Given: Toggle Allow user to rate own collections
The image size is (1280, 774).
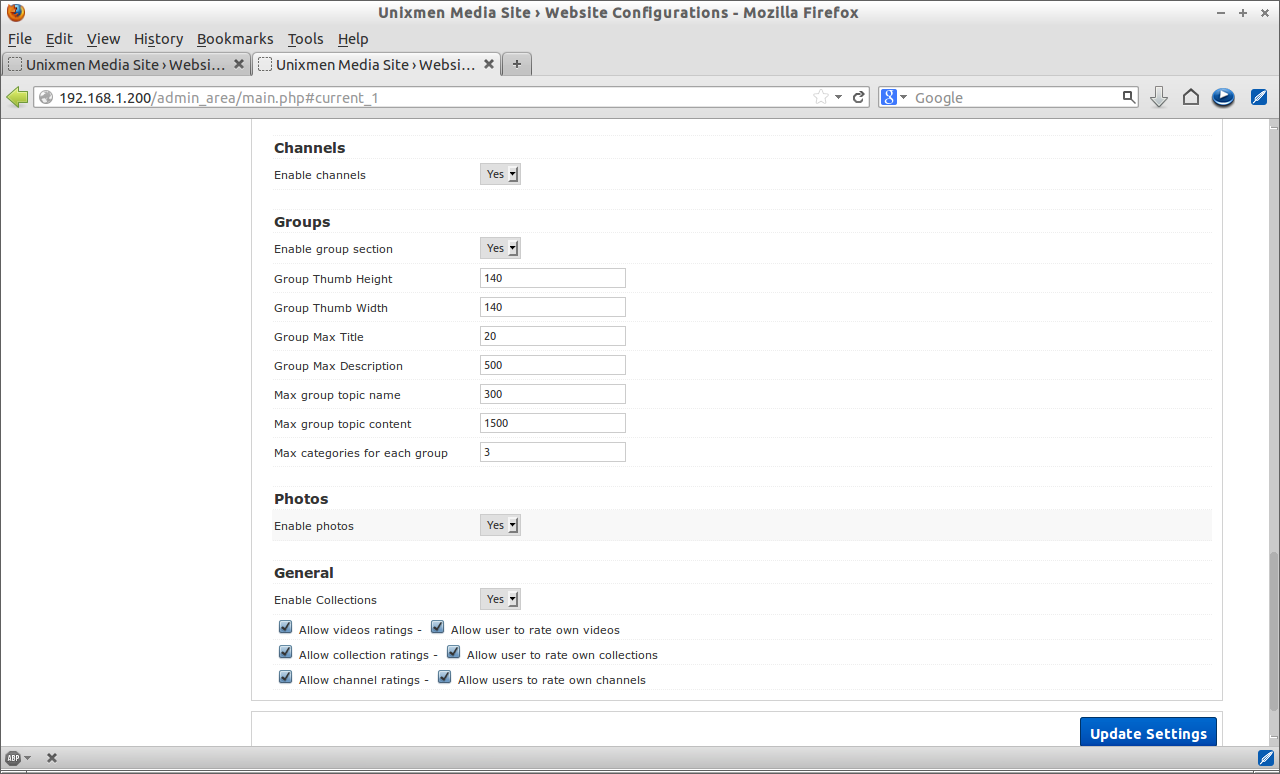Looking at the screenshot, I should 454,653.
